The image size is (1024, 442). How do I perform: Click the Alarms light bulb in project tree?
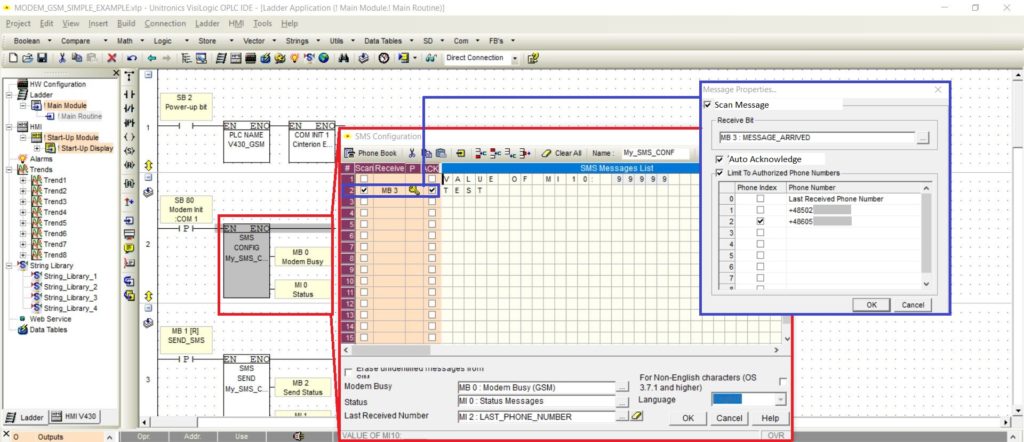tap(23, 159)
